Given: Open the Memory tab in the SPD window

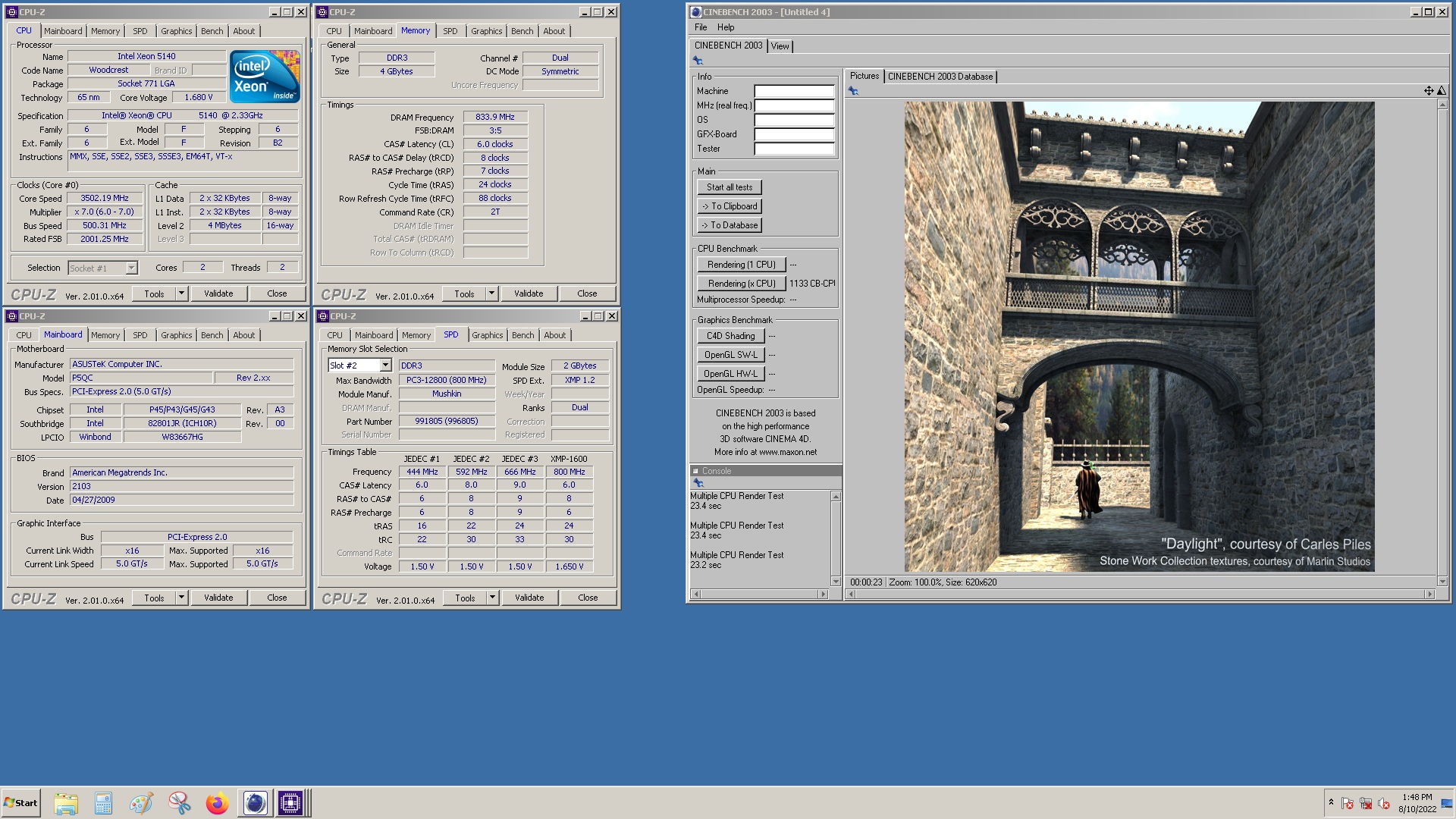Looking at the screenshot, I should pyautogui.click(x=416, y=335).
